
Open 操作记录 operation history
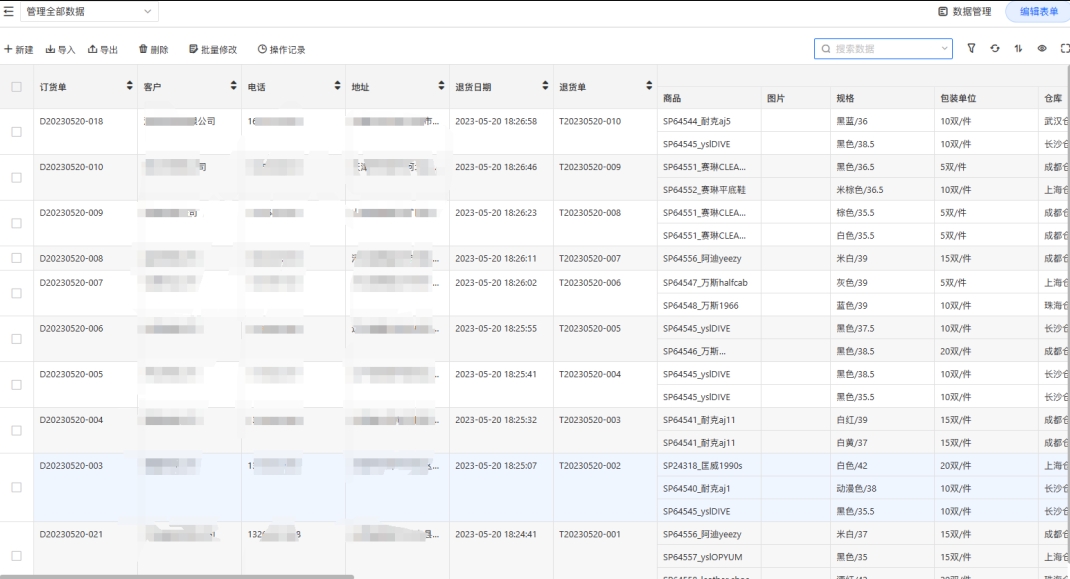(x=281, y=49)
